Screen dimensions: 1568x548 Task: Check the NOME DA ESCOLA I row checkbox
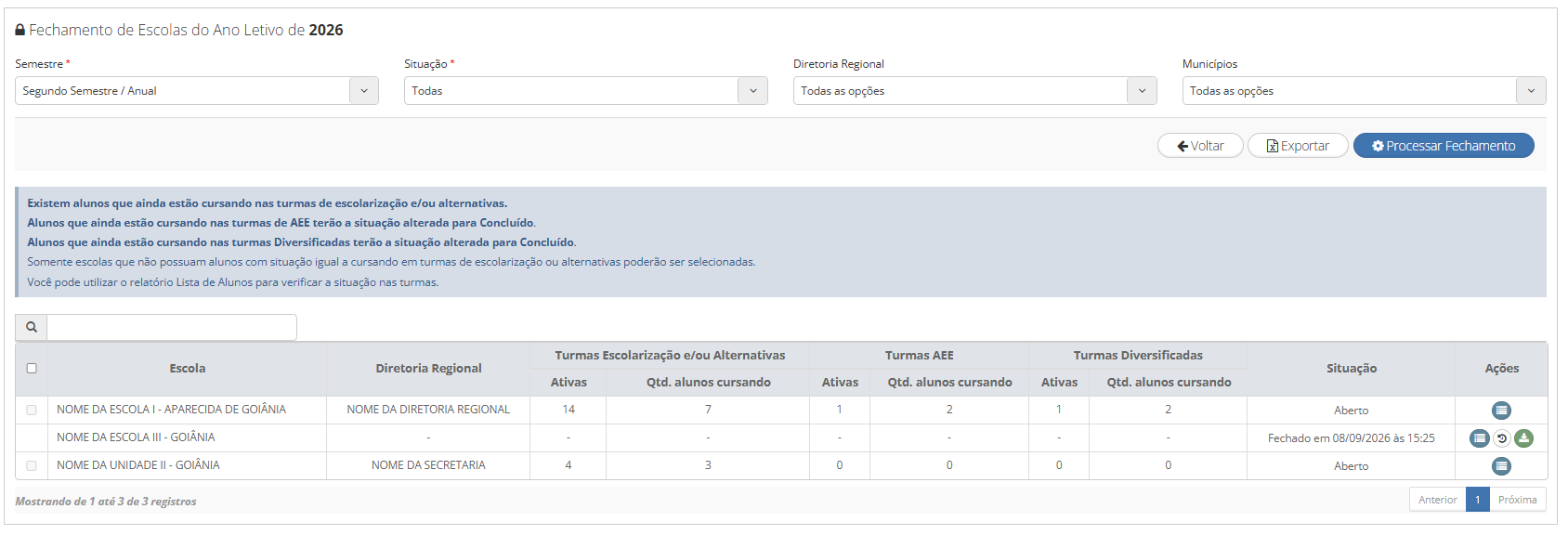click(x=32, y=410)
